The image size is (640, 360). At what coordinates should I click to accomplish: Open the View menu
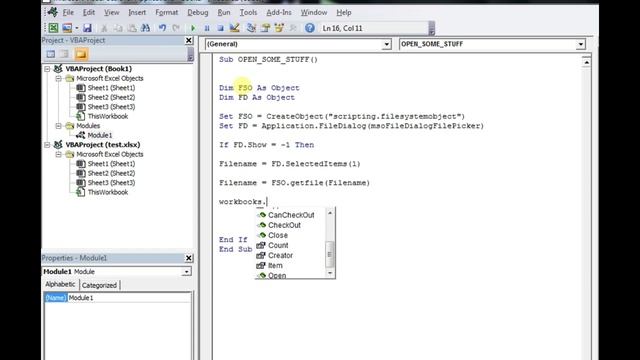(111, 13)
